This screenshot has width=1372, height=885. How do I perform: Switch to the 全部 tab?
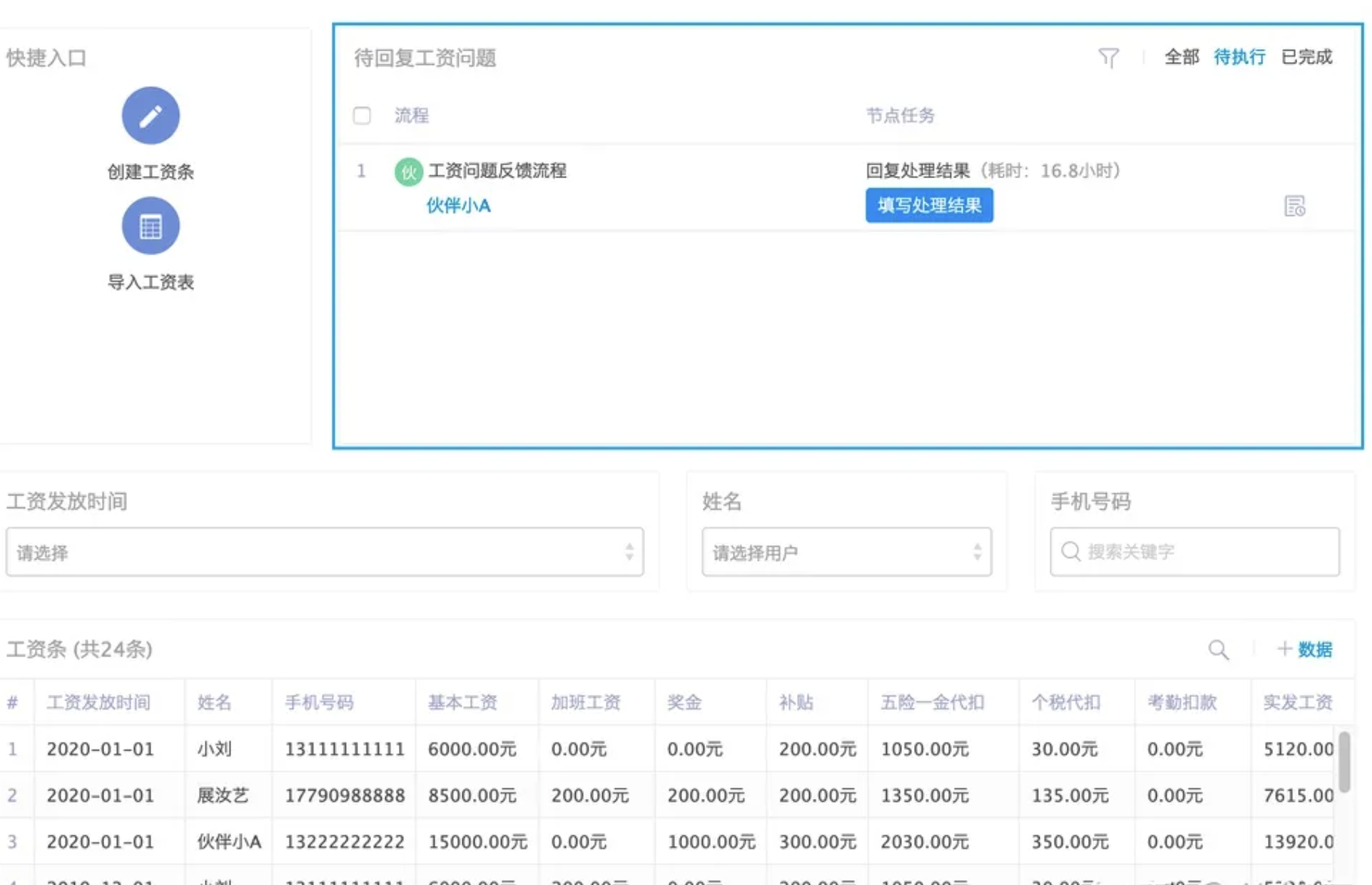(1181, 57)
